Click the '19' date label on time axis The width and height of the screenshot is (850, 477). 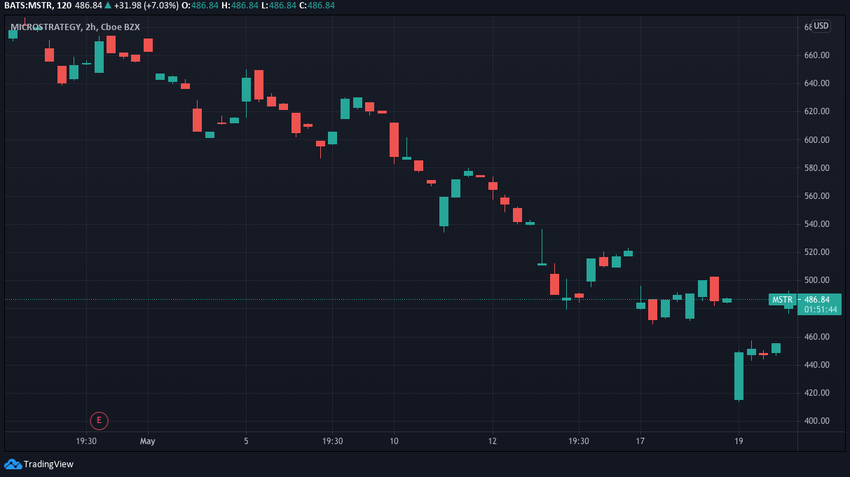coord(738,441)
